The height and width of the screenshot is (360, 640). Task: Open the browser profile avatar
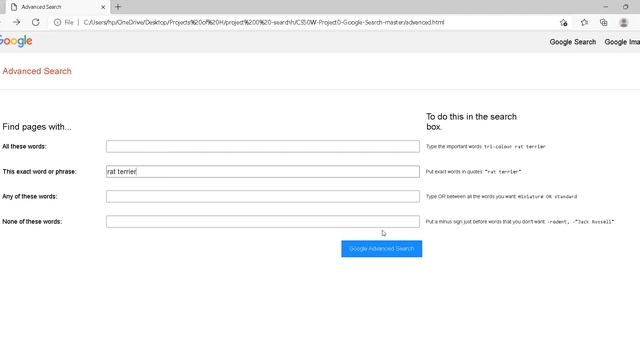[624, 22]
